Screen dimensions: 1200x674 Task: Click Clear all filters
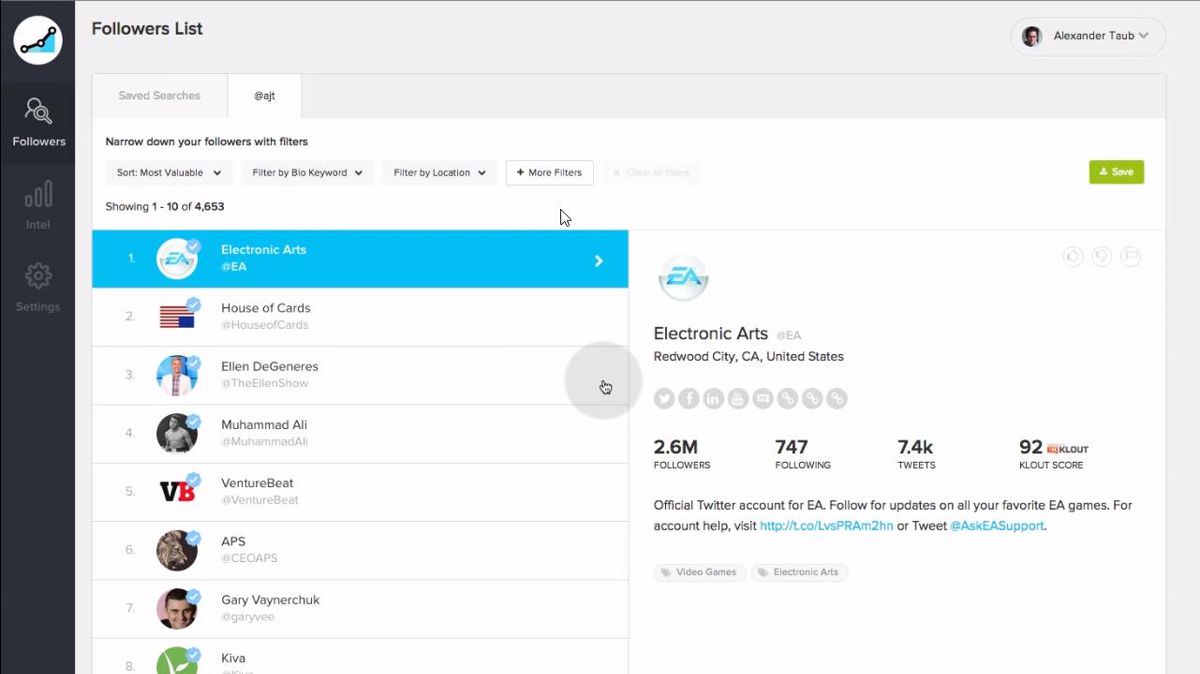(x=651, y=173)
